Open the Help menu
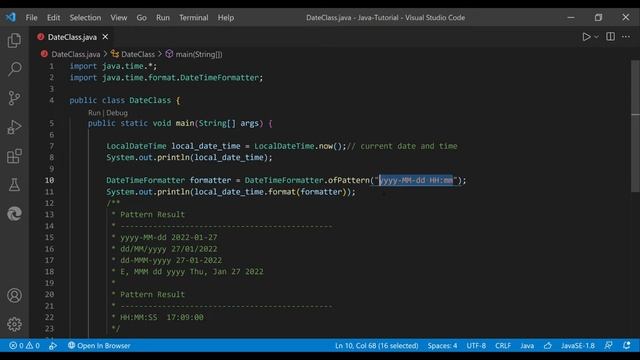The width and height of the screenshot is (640, 360). 226,18
